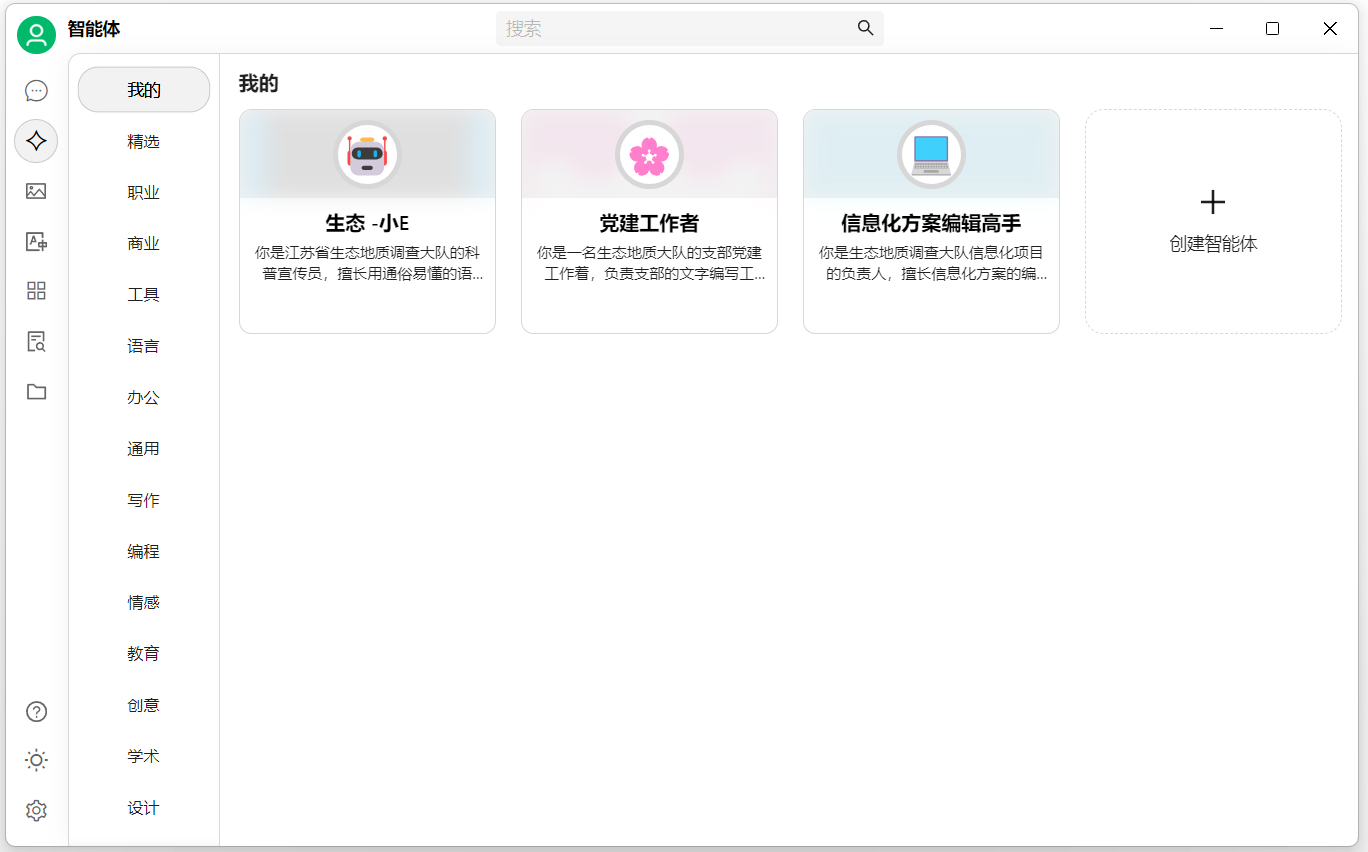Click the help question mark icon
Screen dimensions: 1368x852
point(36,712)
